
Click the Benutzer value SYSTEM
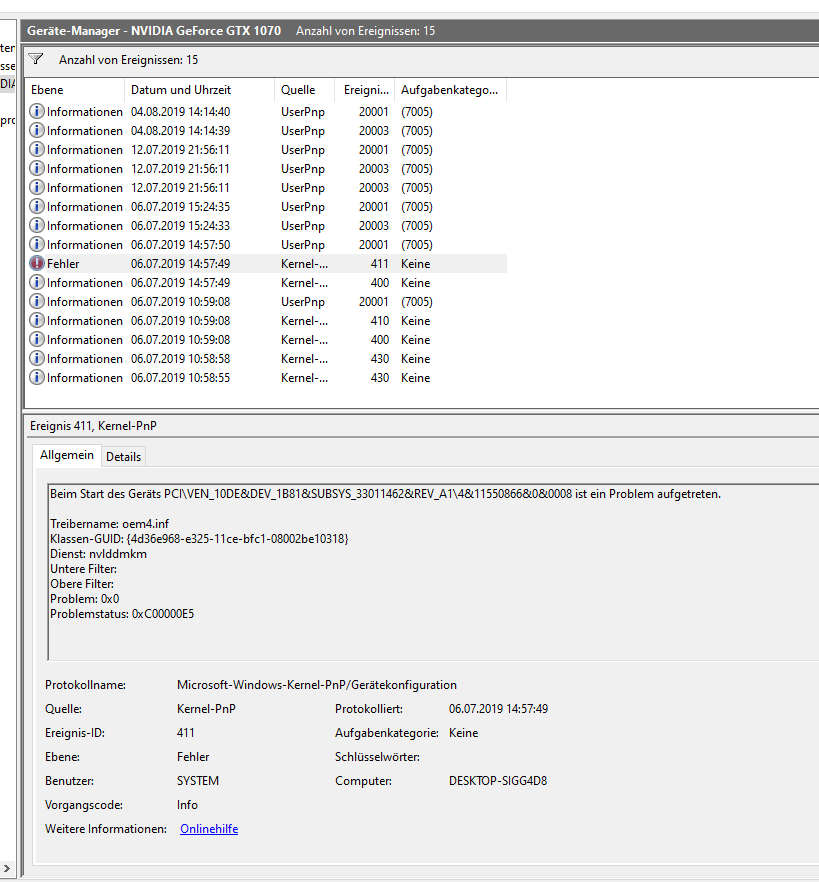198,781
